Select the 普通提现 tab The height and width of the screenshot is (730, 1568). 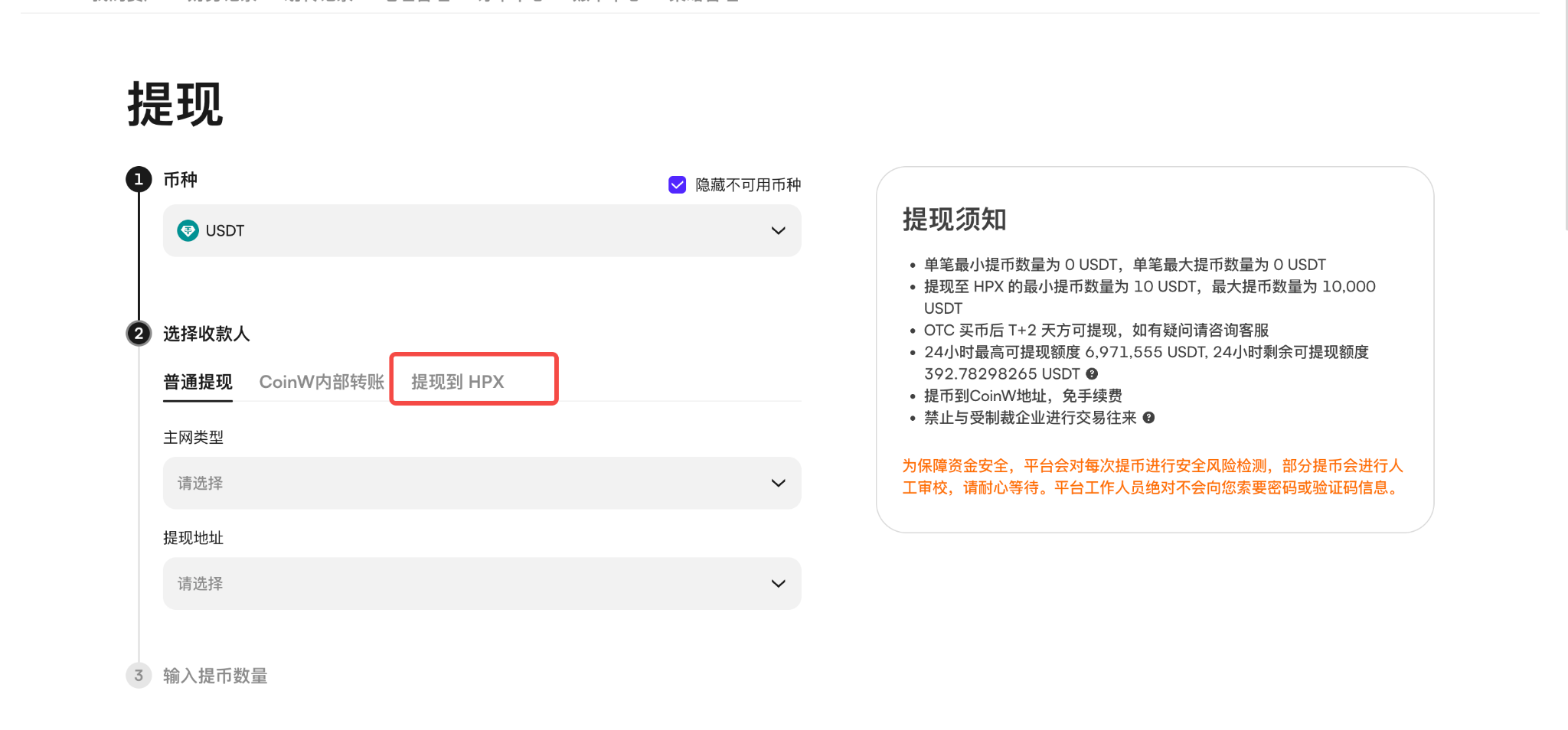198,381
